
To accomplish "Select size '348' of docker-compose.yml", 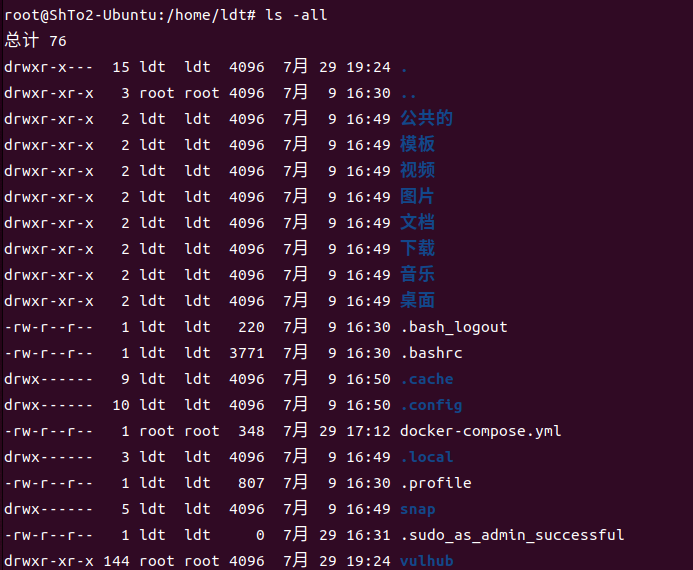I will click(251, 431).
